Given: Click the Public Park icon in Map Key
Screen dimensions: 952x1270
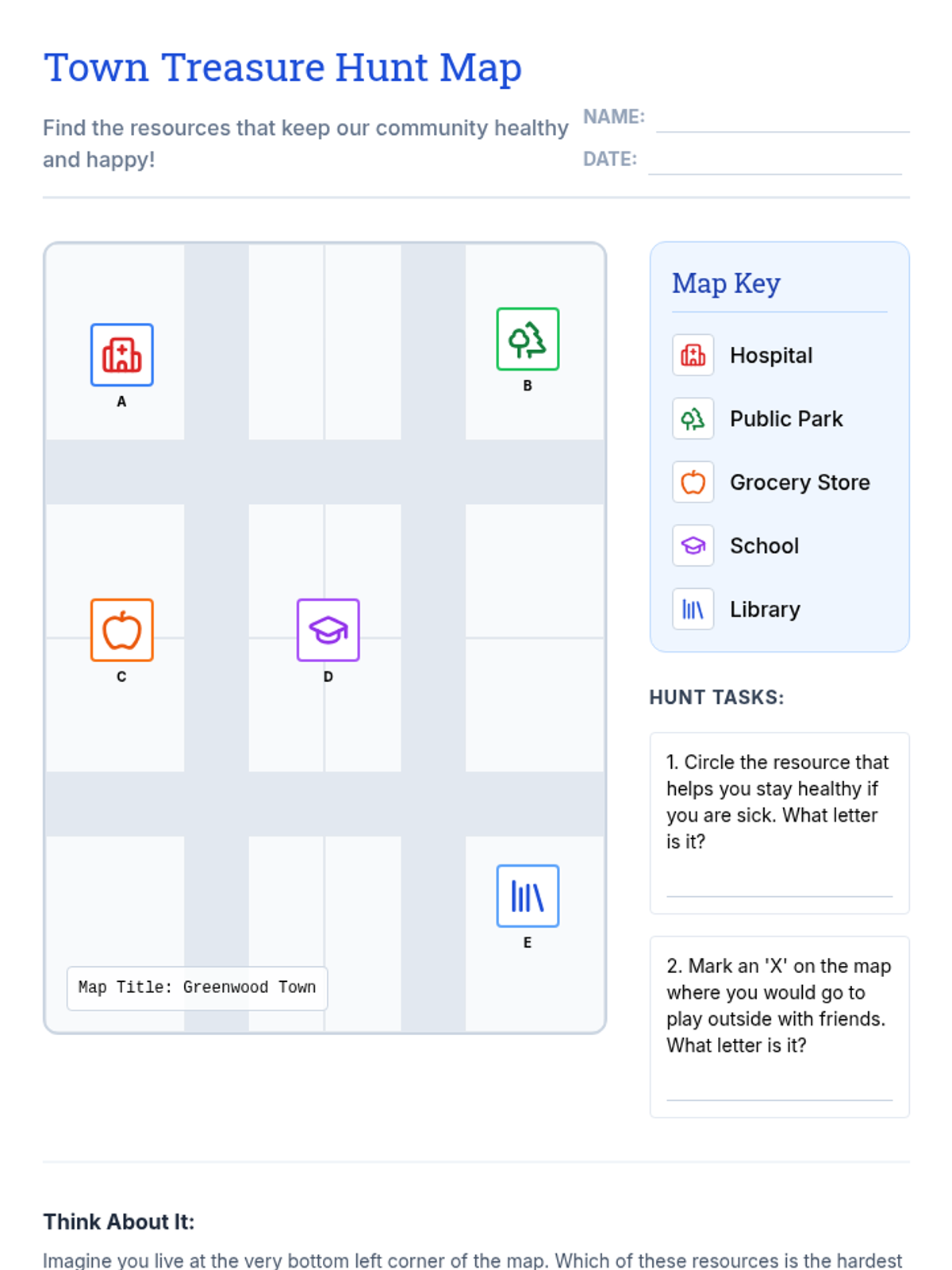Looking at the screenshot, I should [x=693, y=418].
